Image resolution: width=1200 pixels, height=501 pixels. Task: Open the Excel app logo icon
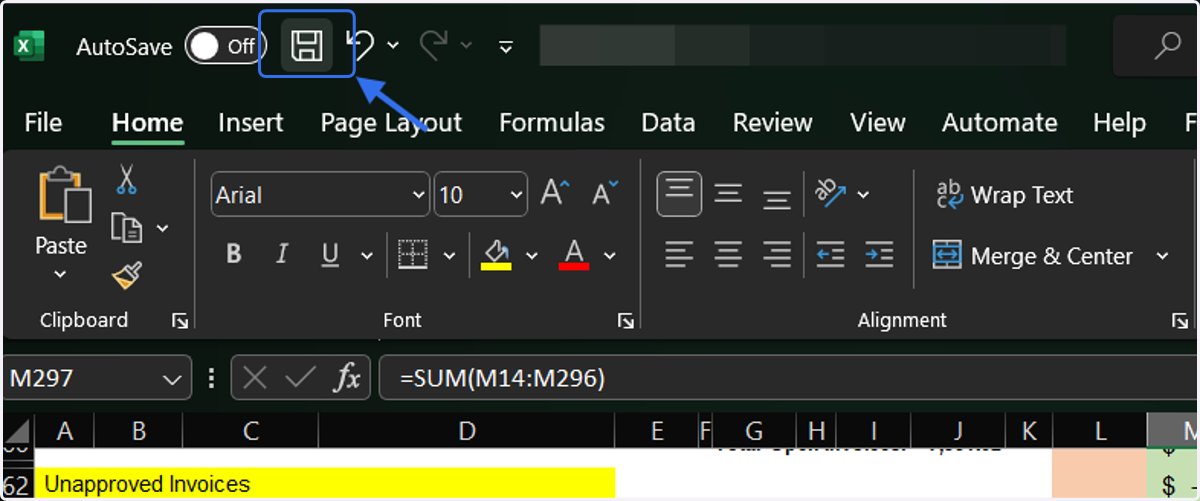tap(29, 46)
